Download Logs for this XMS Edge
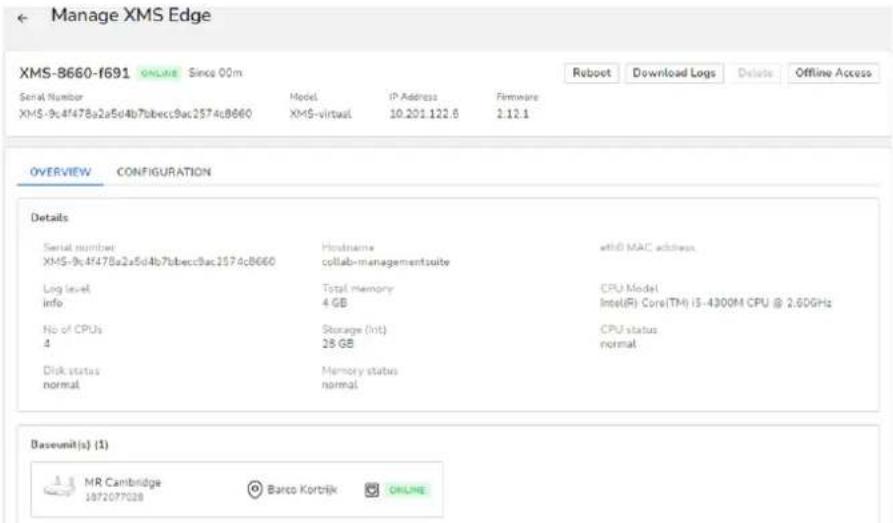893x523 pixels. click(674, 73)
